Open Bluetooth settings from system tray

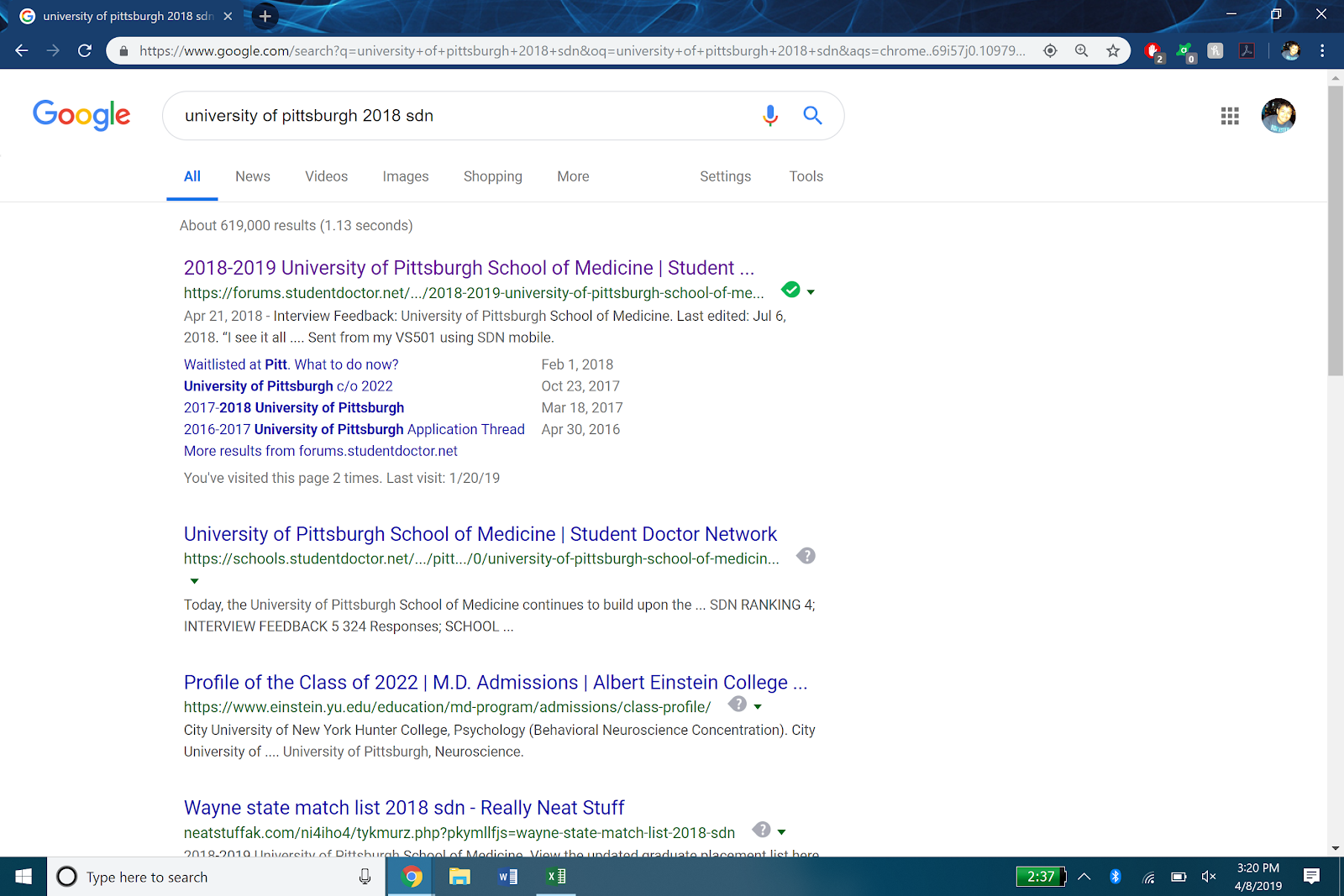click(x=1116, y=877)
